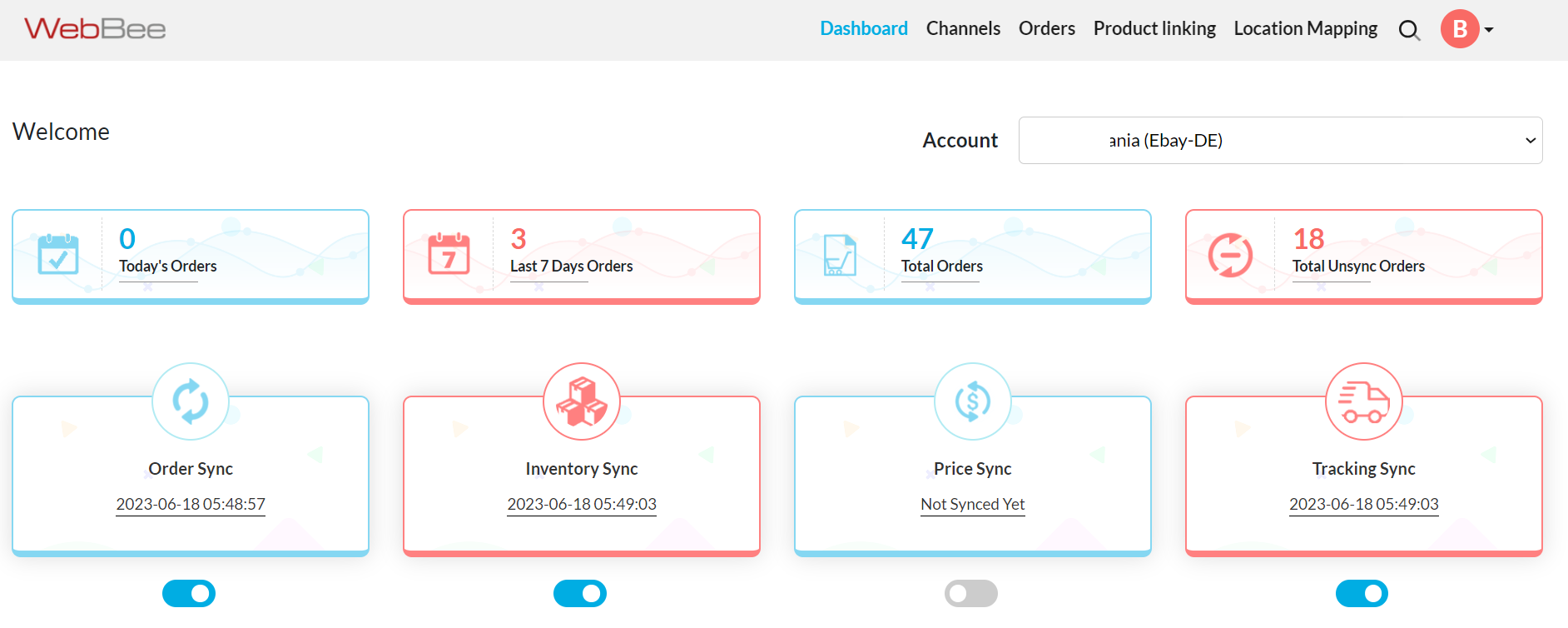This screenshot has height=628, width=1568.
Task: Open Product linking in navigation
Action: [x=1154, y=29]
